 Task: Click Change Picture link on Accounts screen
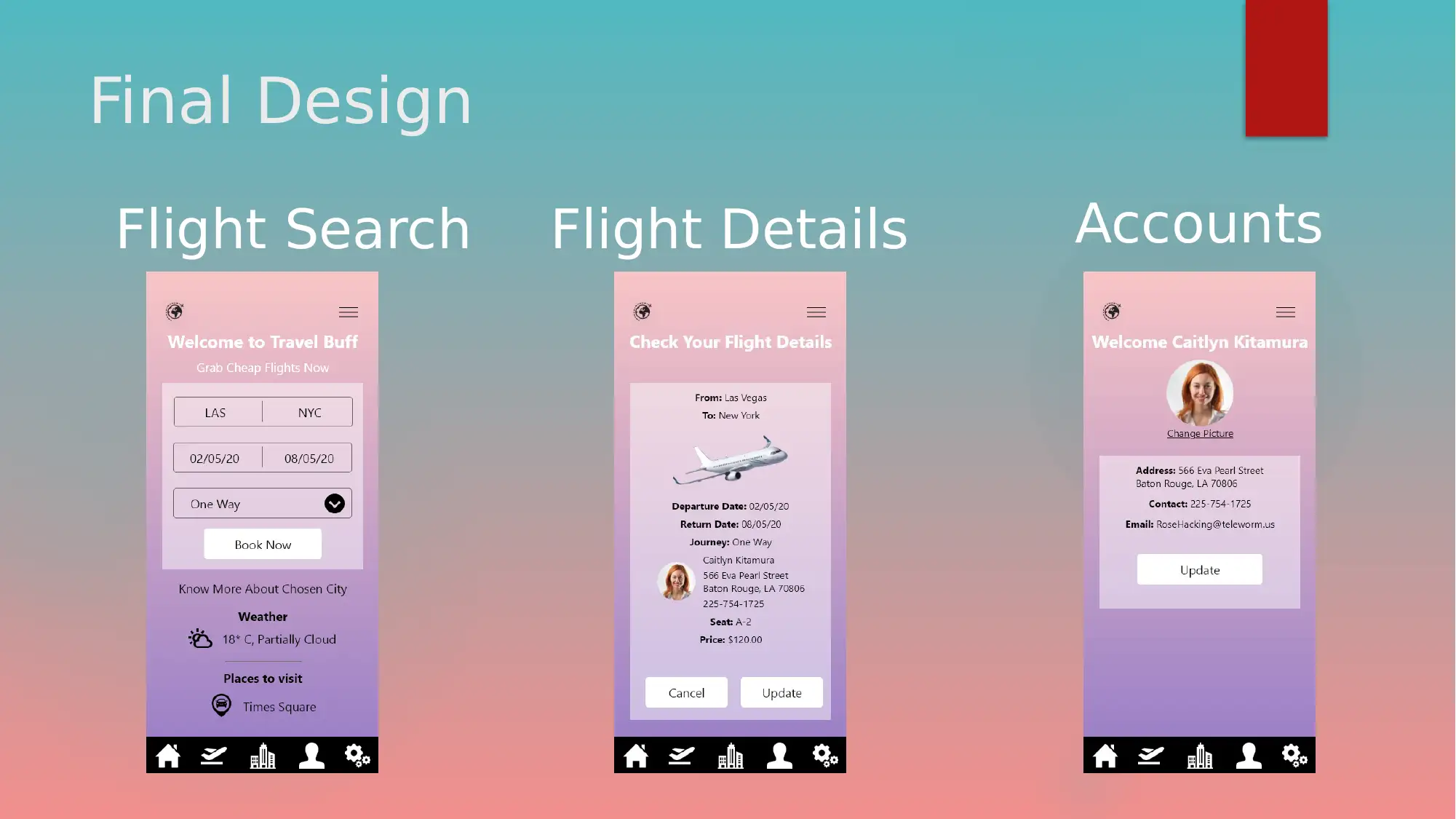point(1199,432)
